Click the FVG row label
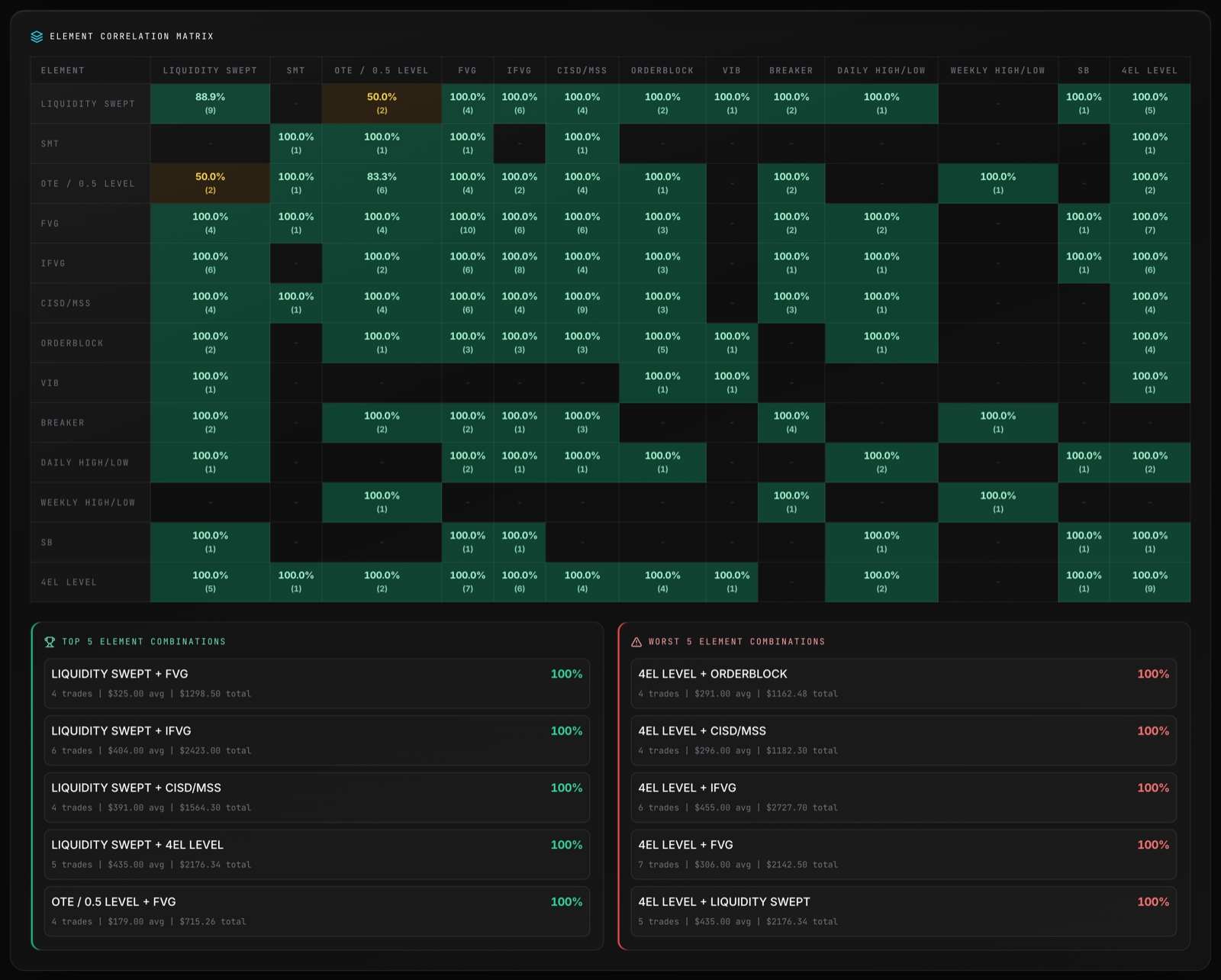The height and width of the screenshot is (980, 1221). click(x=90, y=224)
